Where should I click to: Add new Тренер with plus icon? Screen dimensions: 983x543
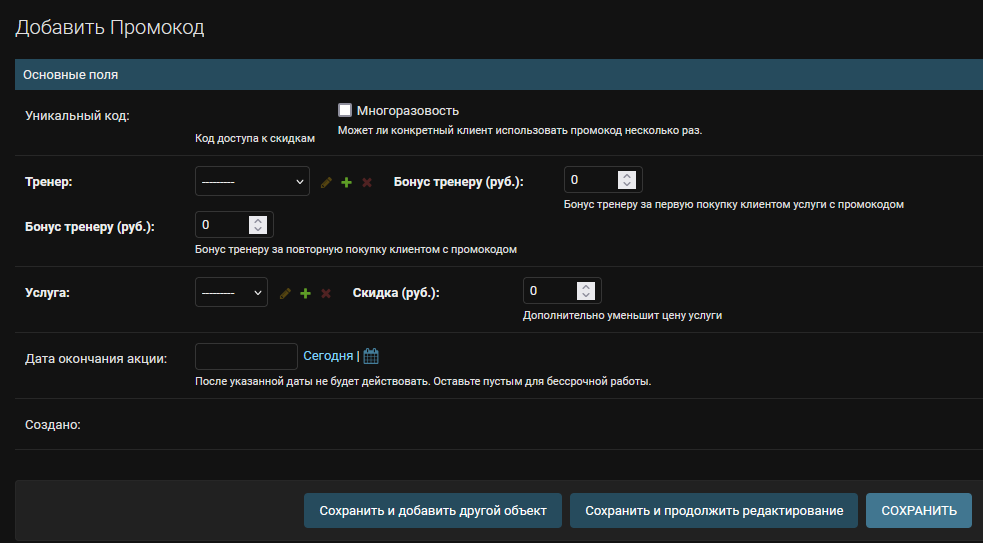pos(347,182)
